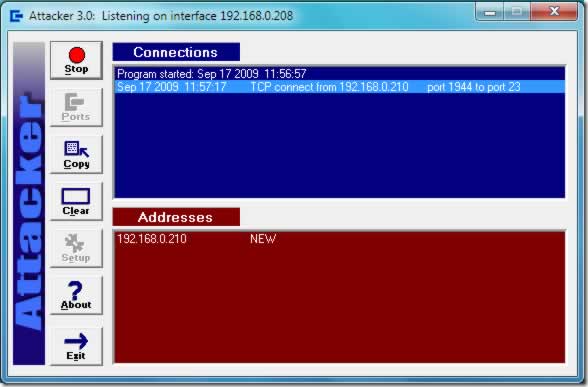Viewport: 588px width, 387px height.
Task: Click the vertical Attacker logo banner
Action: click(29, 203)
